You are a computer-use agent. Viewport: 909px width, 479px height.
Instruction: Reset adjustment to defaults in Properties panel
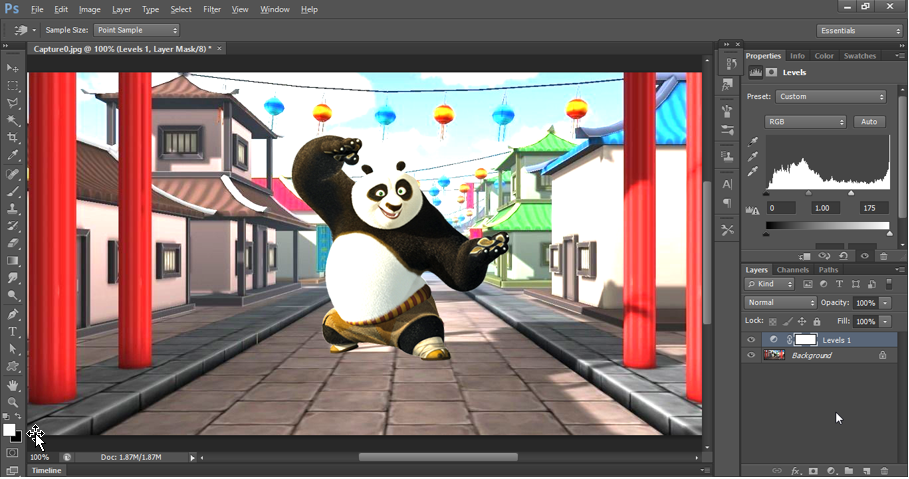tap(843, 256)
